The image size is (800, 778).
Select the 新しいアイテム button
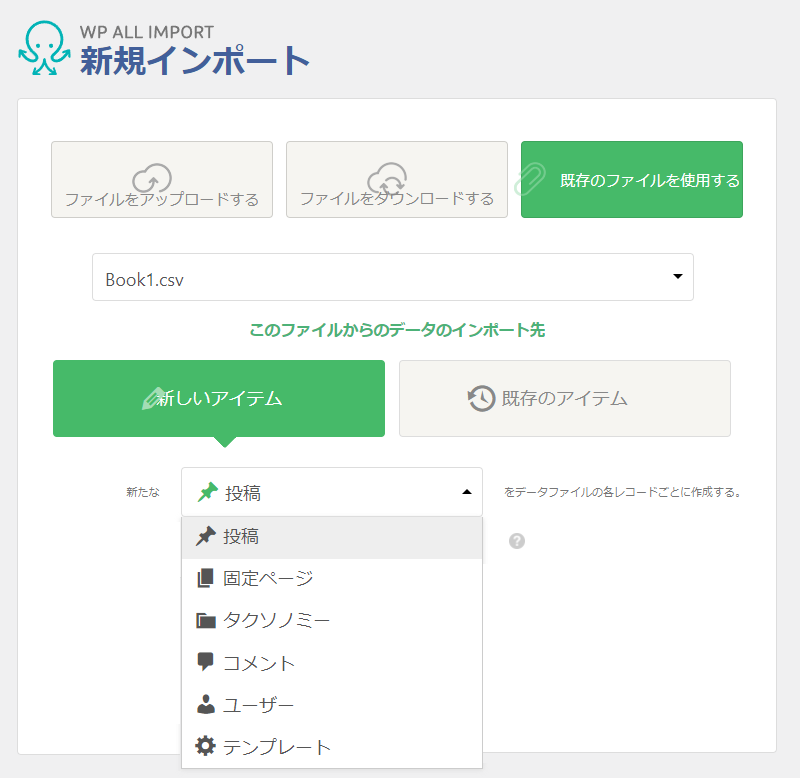click(219, 398)
